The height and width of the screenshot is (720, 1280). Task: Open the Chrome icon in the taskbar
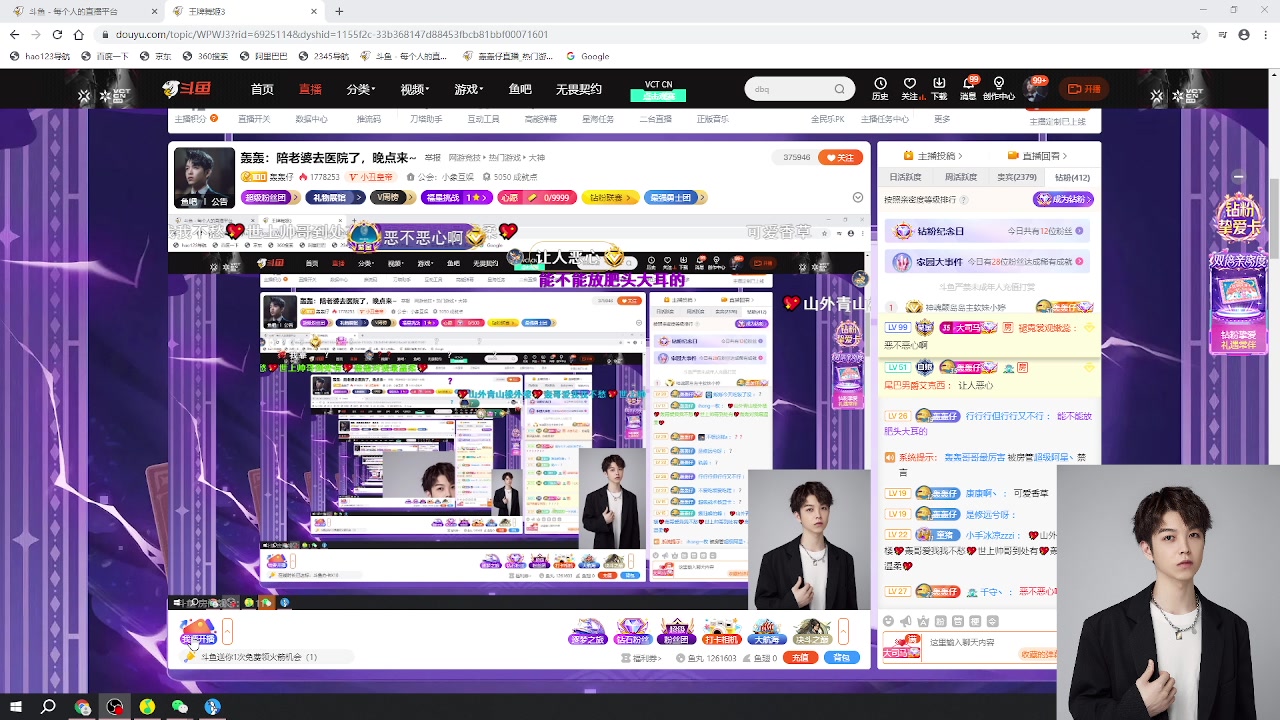pyautogui.click(x=83, y=707)
